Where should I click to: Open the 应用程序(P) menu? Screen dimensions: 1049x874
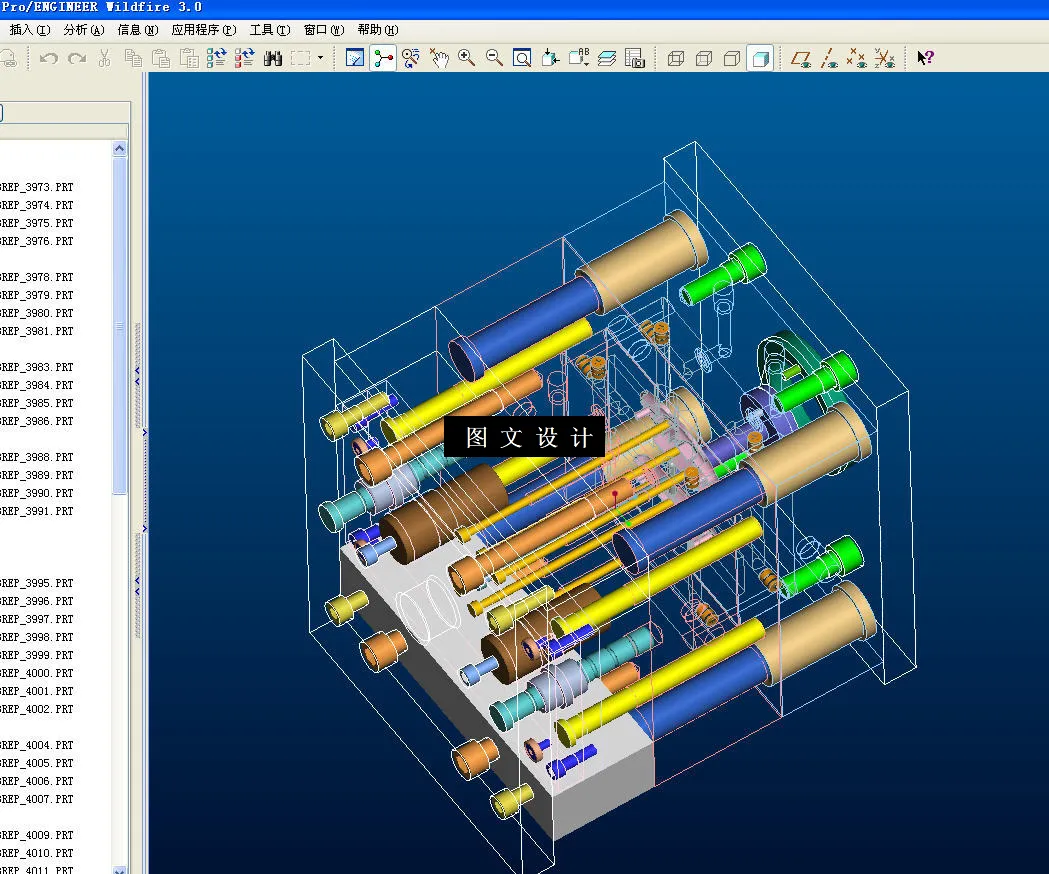click(204, 30)
